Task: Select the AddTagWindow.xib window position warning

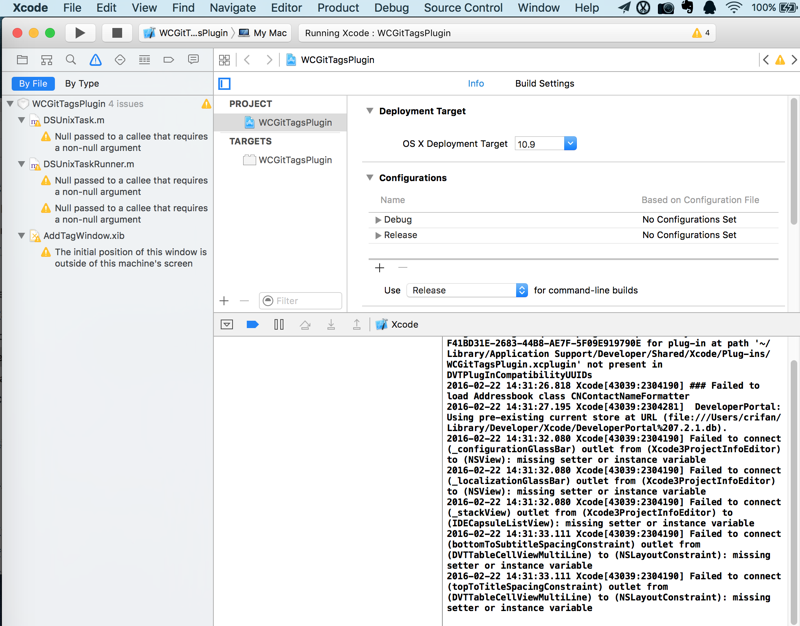Action: pyautogui.click(x=124, y=258)
